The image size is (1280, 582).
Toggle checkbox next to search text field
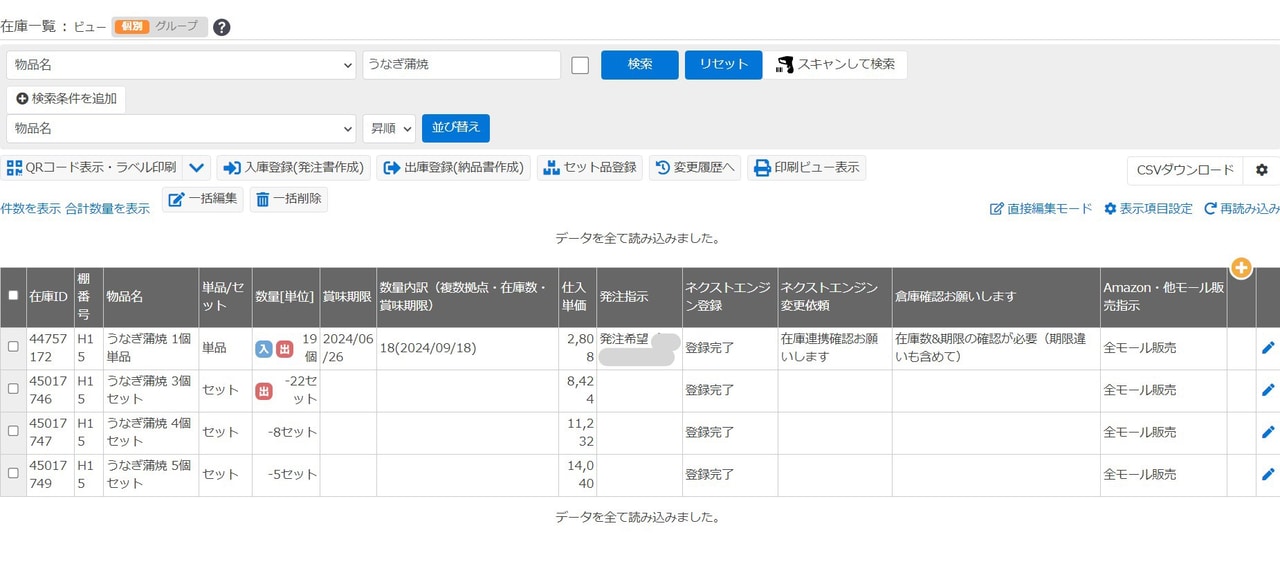click(580, 65)
